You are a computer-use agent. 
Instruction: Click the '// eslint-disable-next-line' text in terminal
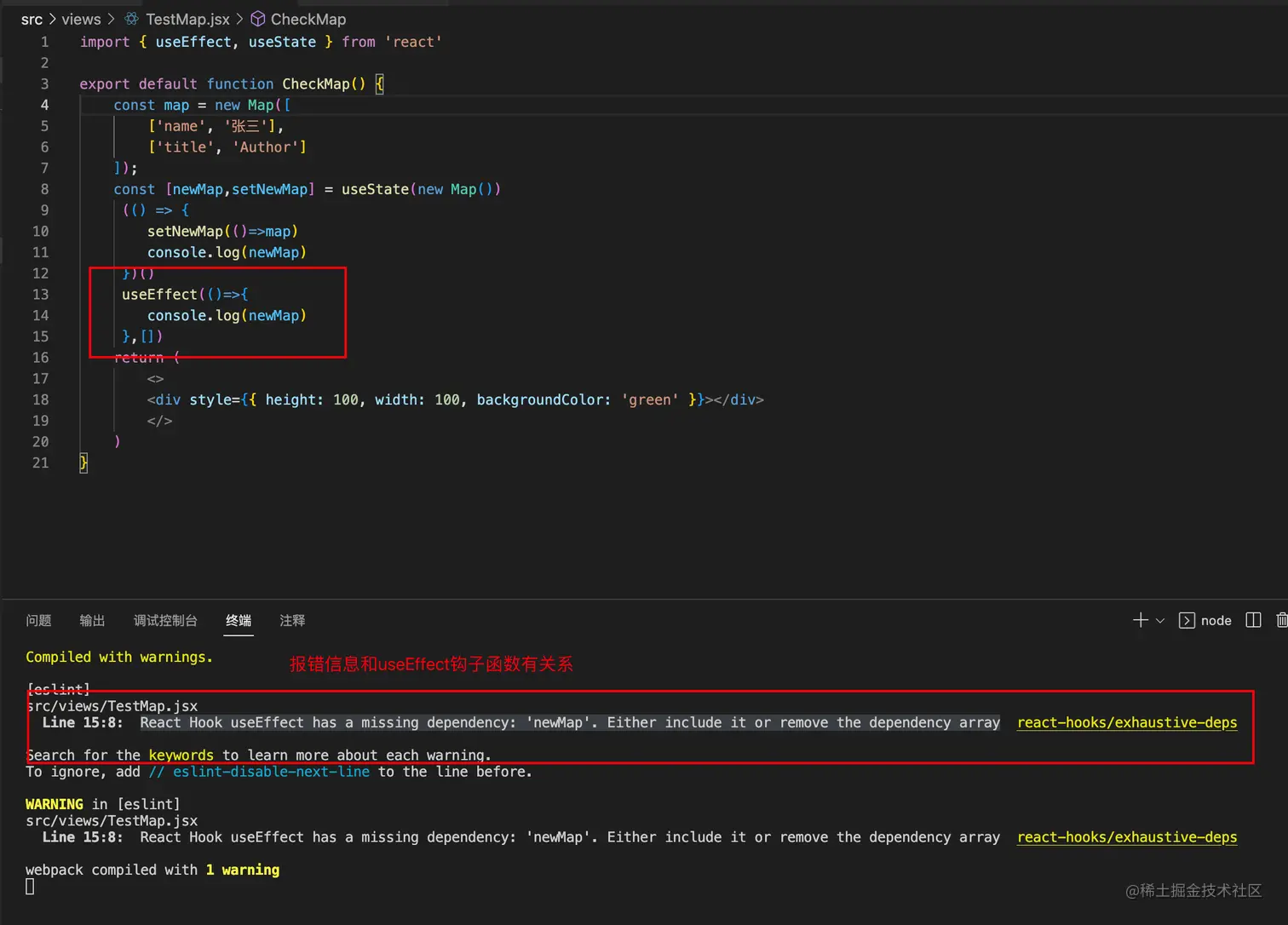point(259,772)
